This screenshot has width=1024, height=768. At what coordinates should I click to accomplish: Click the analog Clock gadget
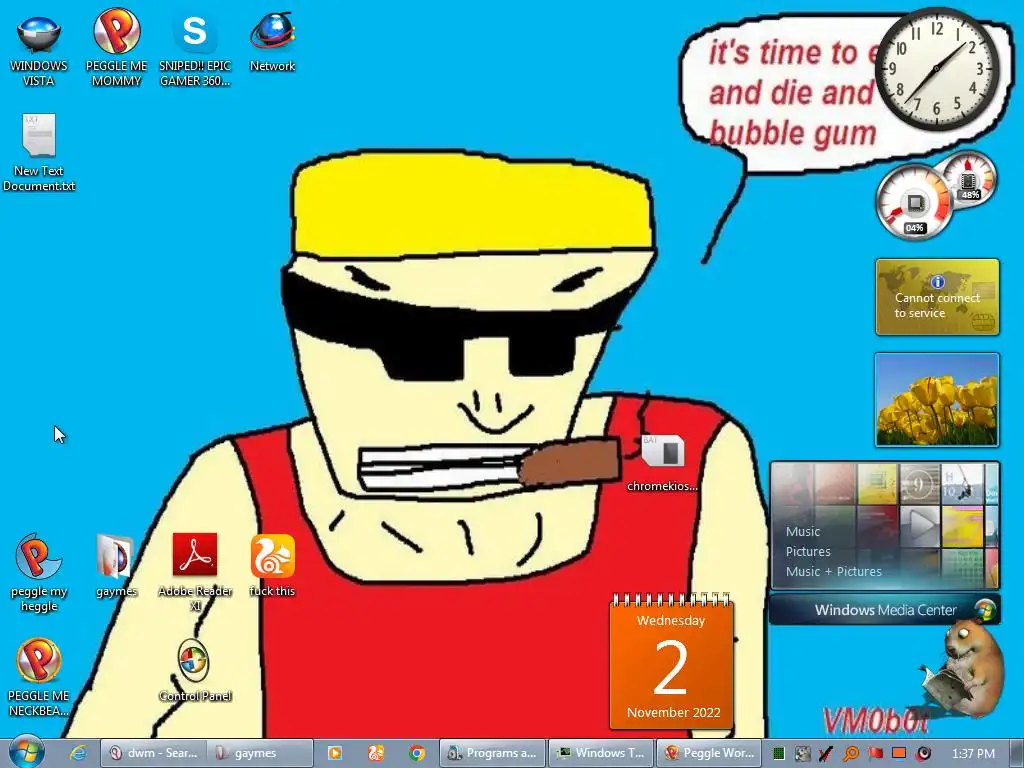pyautogui.click(x=936, y=69)
